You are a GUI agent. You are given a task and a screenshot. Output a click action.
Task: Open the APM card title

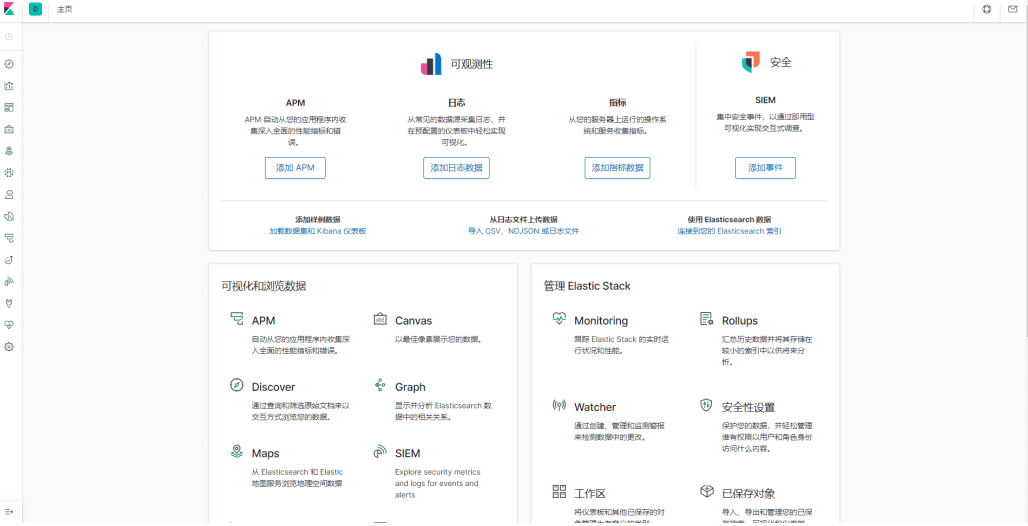pyautogui.click(x=264, y=321)
